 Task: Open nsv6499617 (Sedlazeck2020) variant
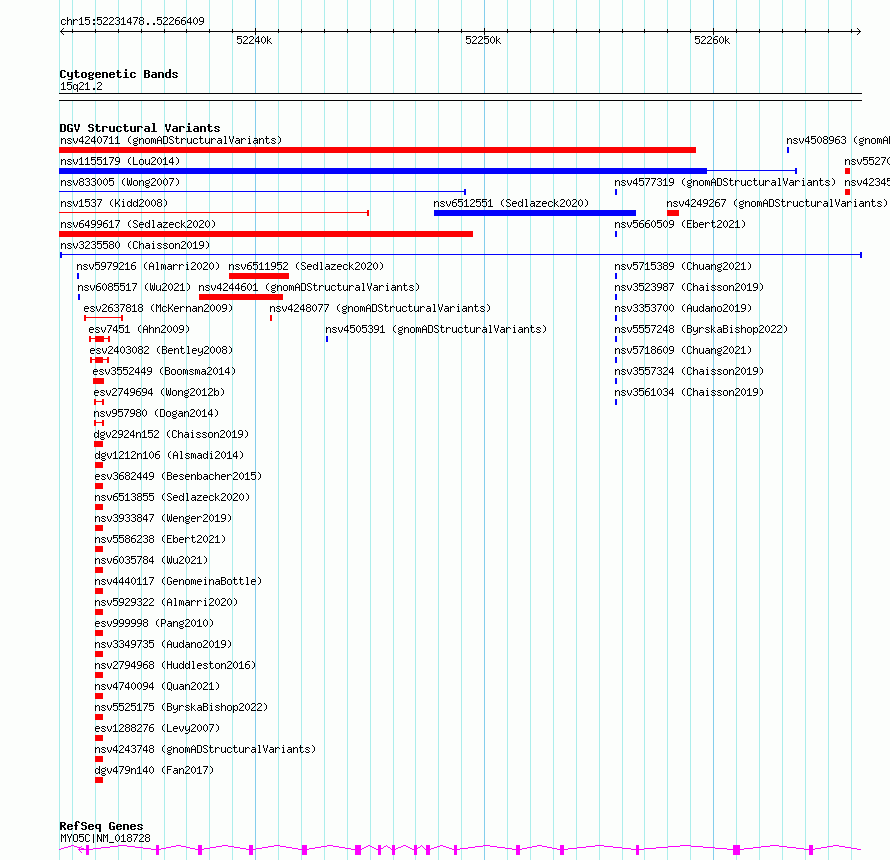(x=138, y=224)
